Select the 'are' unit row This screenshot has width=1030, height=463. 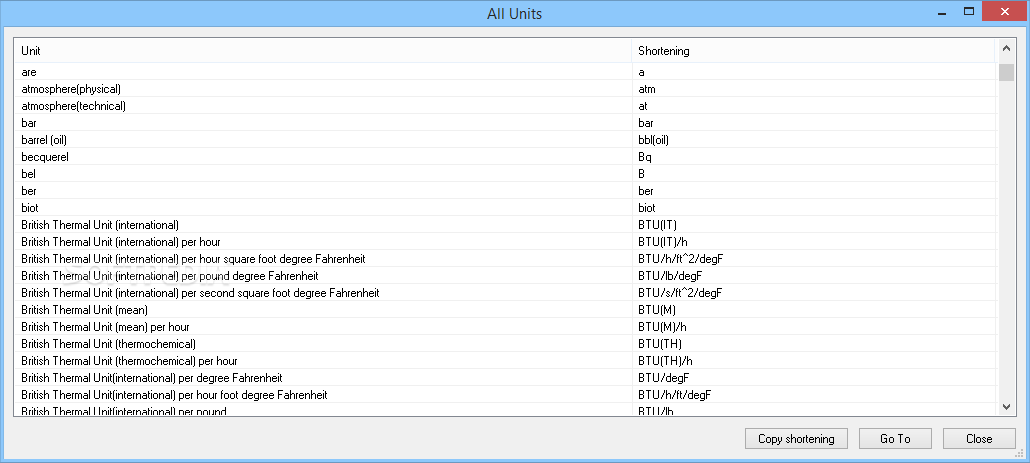[504, 72]
